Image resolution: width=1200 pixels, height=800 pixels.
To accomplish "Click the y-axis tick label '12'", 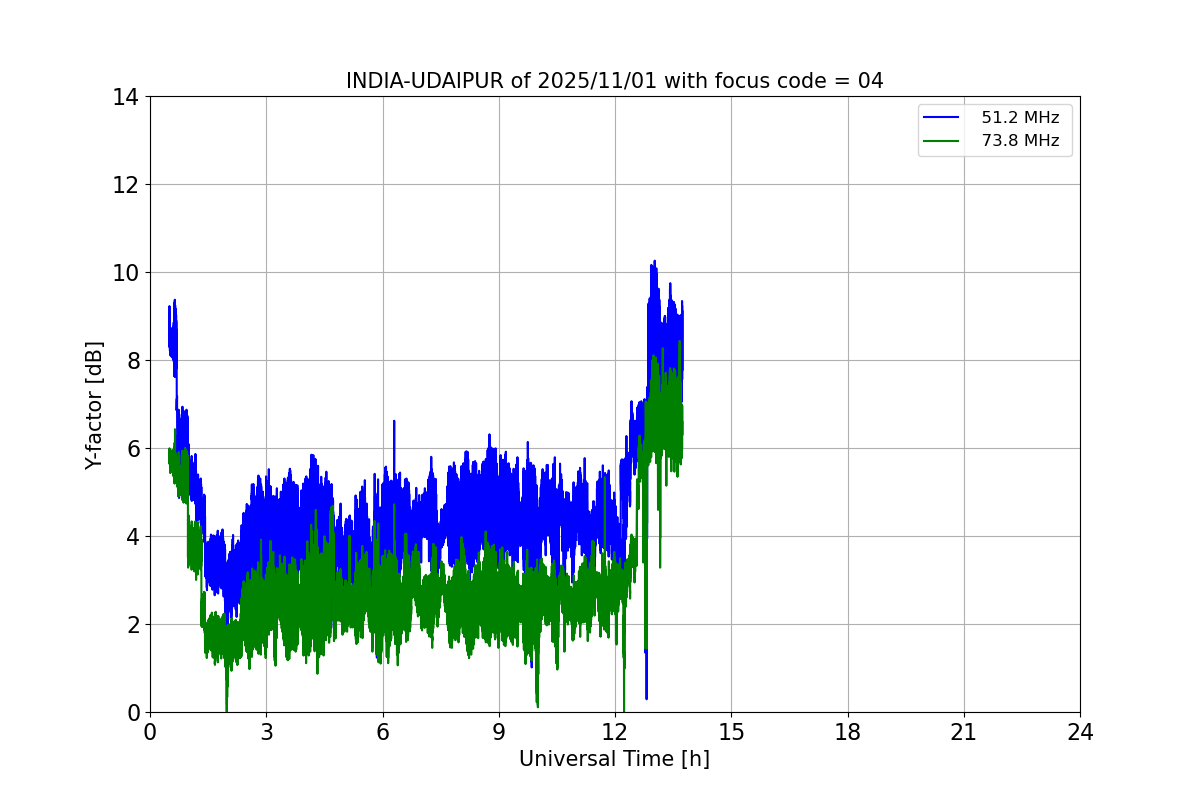I will (126, 185).
